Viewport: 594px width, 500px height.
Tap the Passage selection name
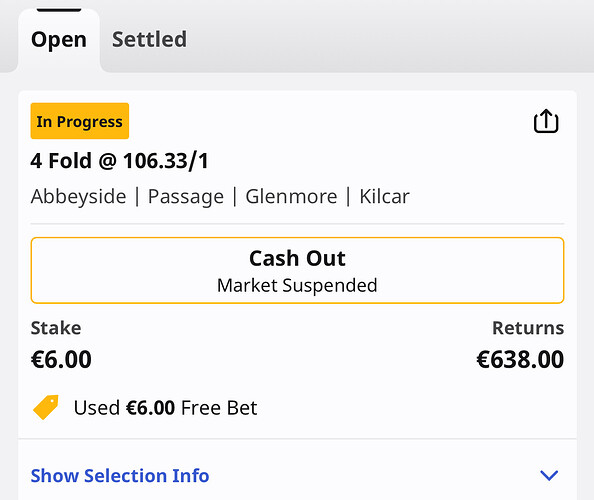pyautogui.click(x=186, y=197)
